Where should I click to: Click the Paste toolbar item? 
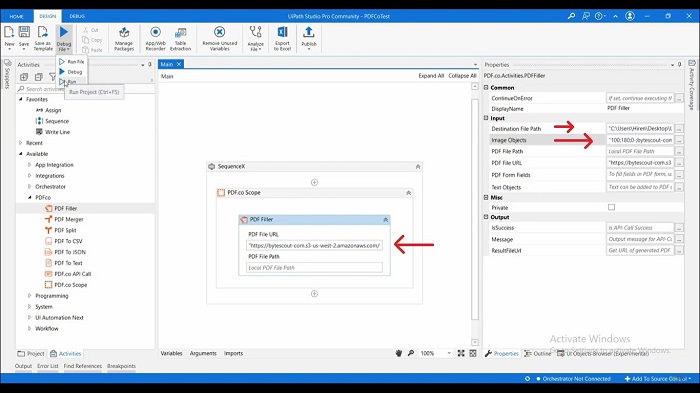[x=92, y=50]
